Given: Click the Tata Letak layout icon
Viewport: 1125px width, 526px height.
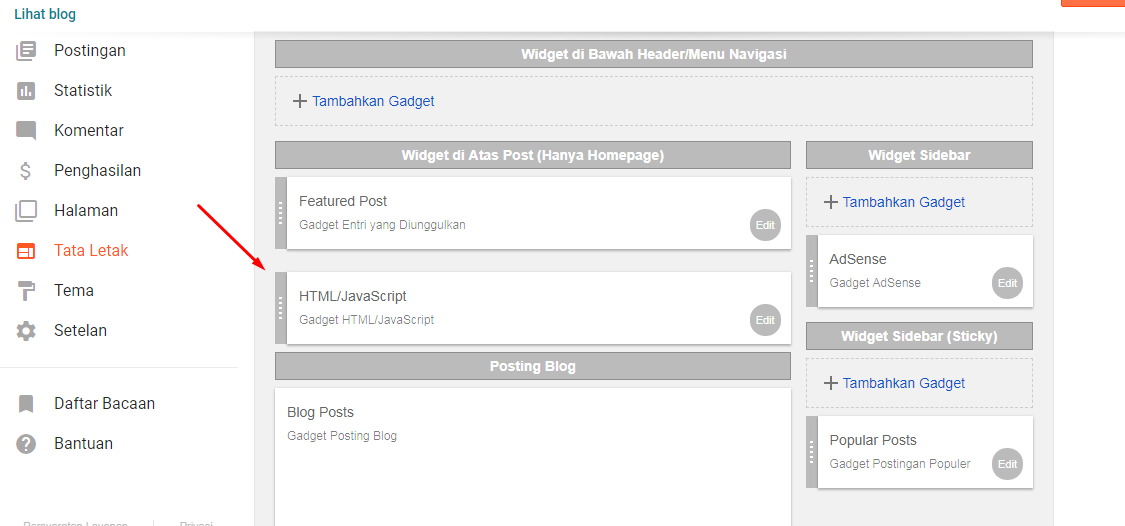Looking at the screenshot, I should pyautogui.click(x=26, y=251).
